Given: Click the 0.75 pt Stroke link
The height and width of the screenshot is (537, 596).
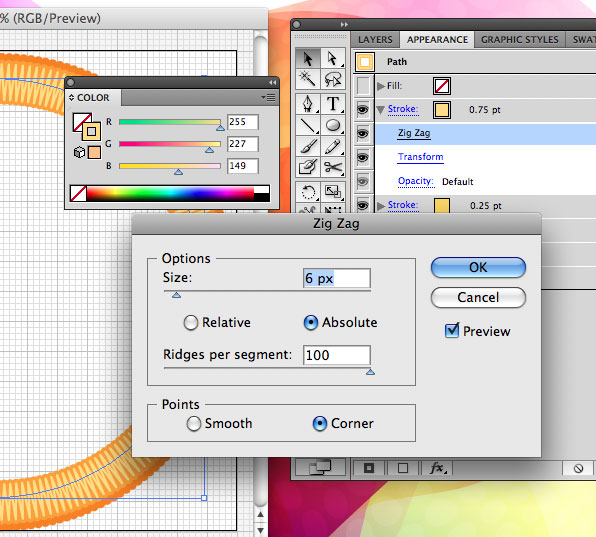Looking at the screenshot, I should tap(403, 109).
